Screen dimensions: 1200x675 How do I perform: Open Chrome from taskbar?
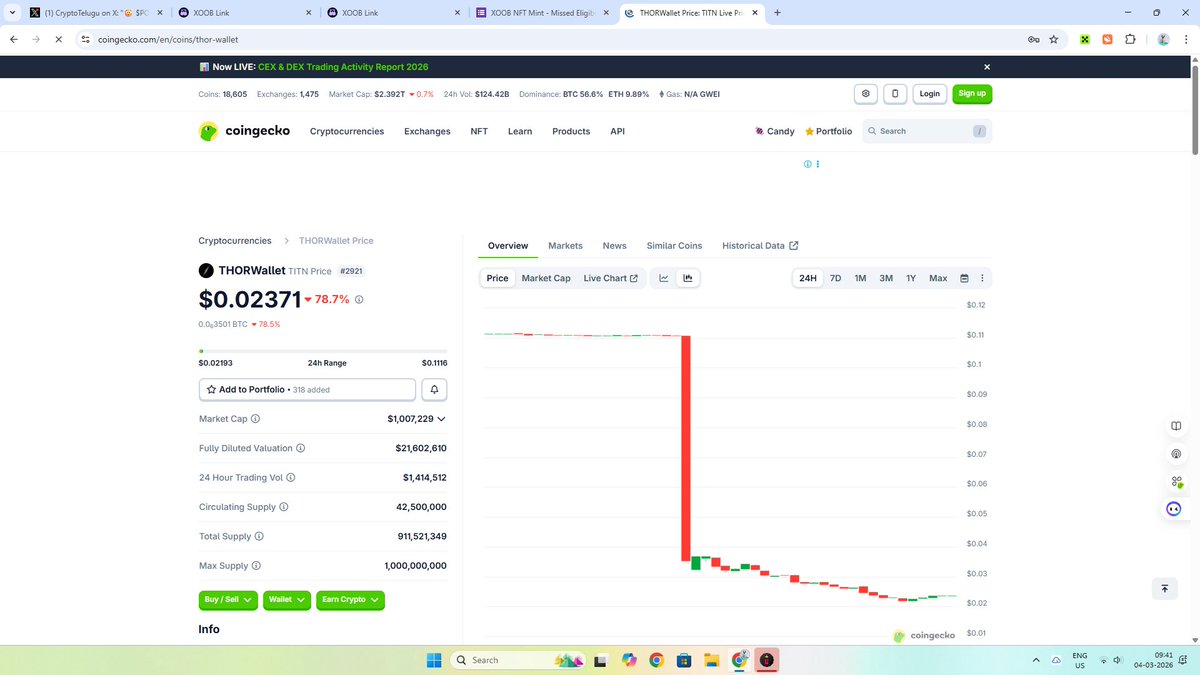pos(656,660)
